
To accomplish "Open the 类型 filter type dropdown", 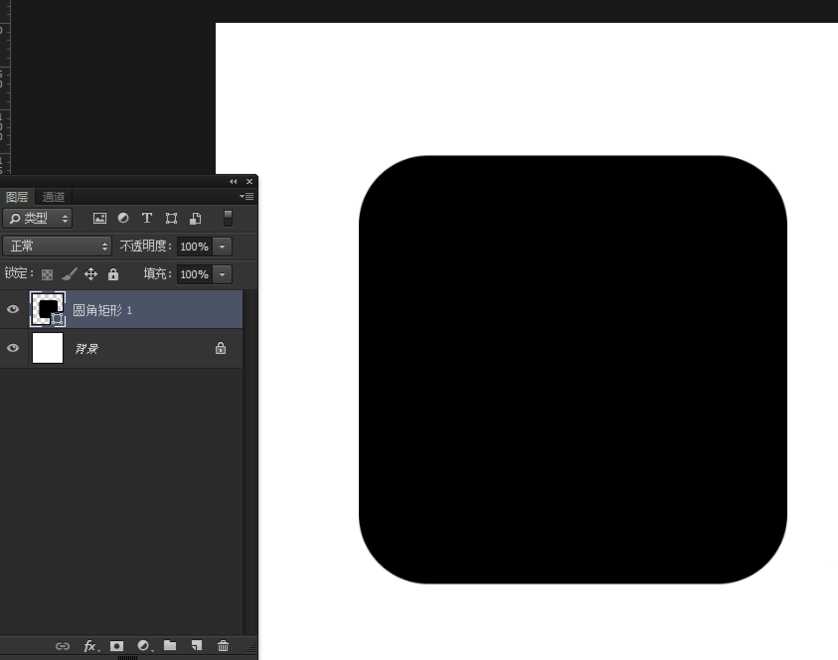I will [x=38, y=218].
